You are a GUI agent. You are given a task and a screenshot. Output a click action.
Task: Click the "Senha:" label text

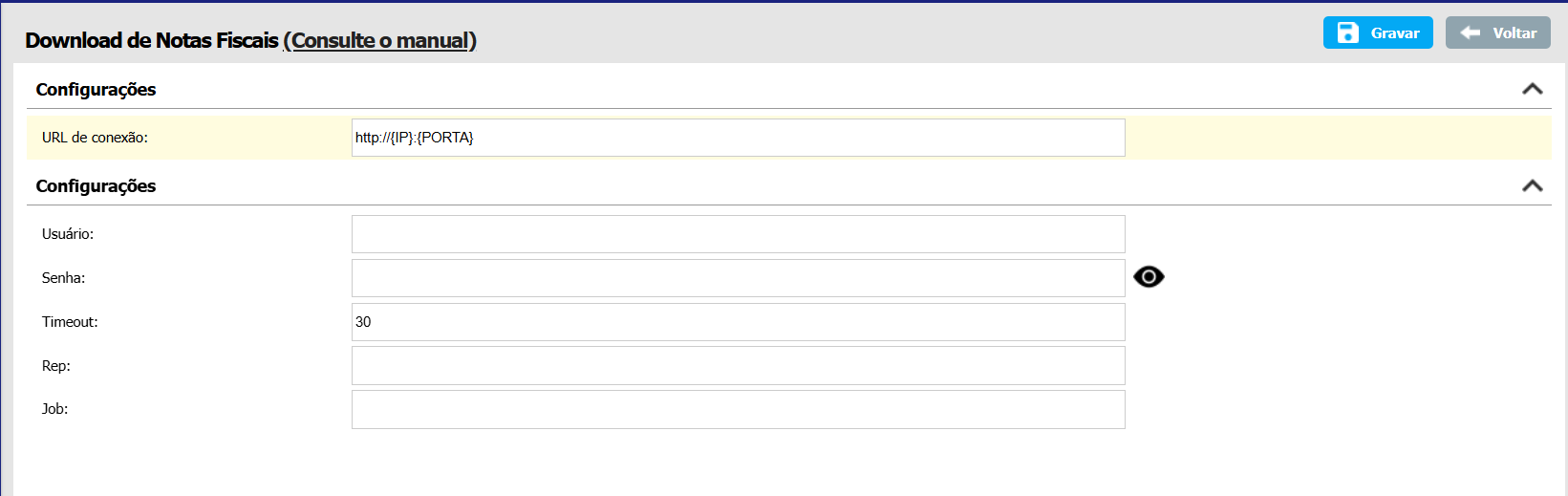tap(63, 278)
